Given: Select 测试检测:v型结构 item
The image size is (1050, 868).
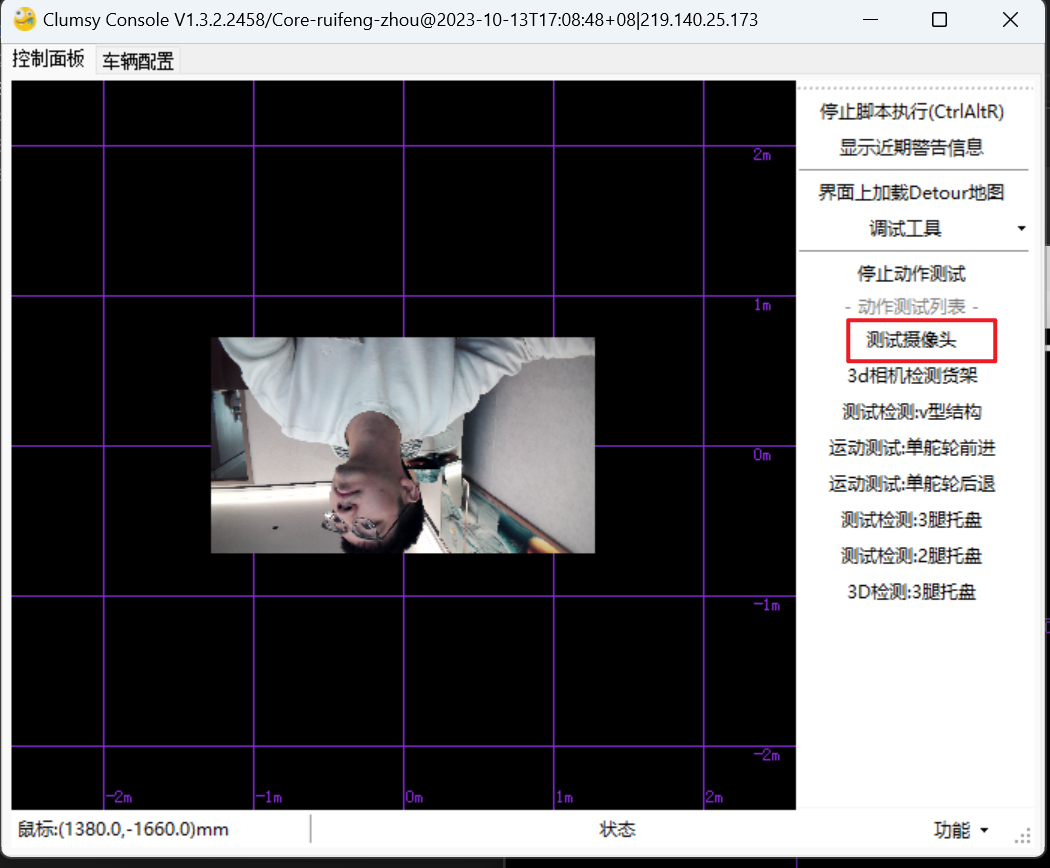Looking at the screenshot, I should click(911, 412).
